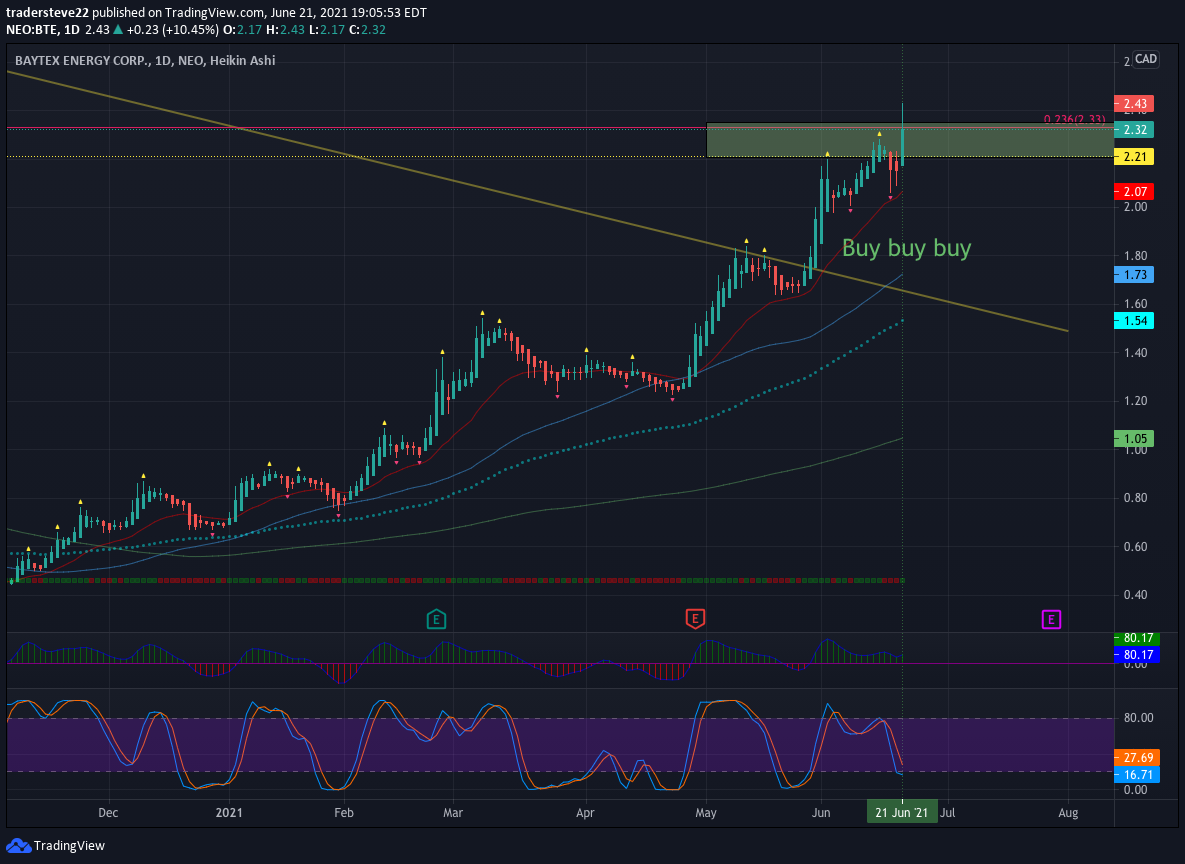This screenshot has width=1185, height=864.
Task: Open the CAD currency selector badge
Action: pyautogui.click(x=1146, y=59)
